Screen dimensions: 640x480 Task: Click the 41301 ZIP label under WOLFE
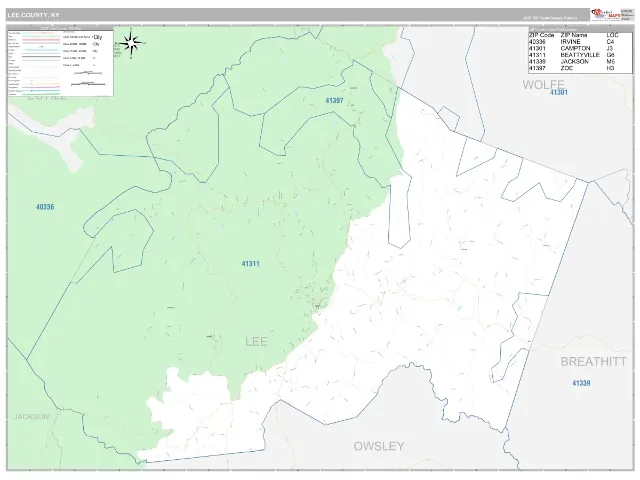coord(558,93)
